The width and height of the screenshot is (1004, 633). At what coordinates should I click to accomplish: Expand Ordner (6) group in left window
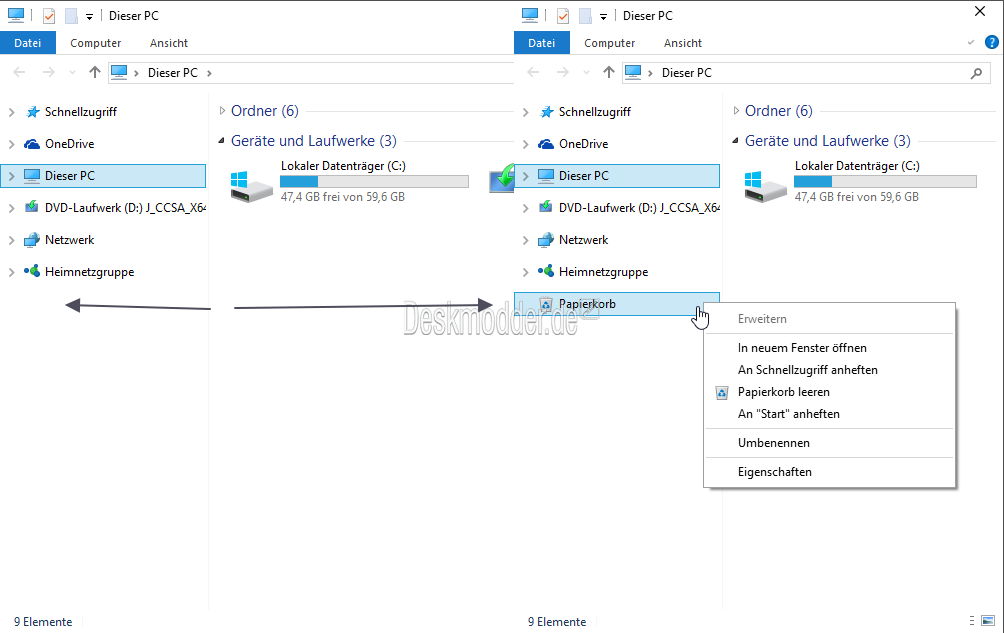click(222, 111)
